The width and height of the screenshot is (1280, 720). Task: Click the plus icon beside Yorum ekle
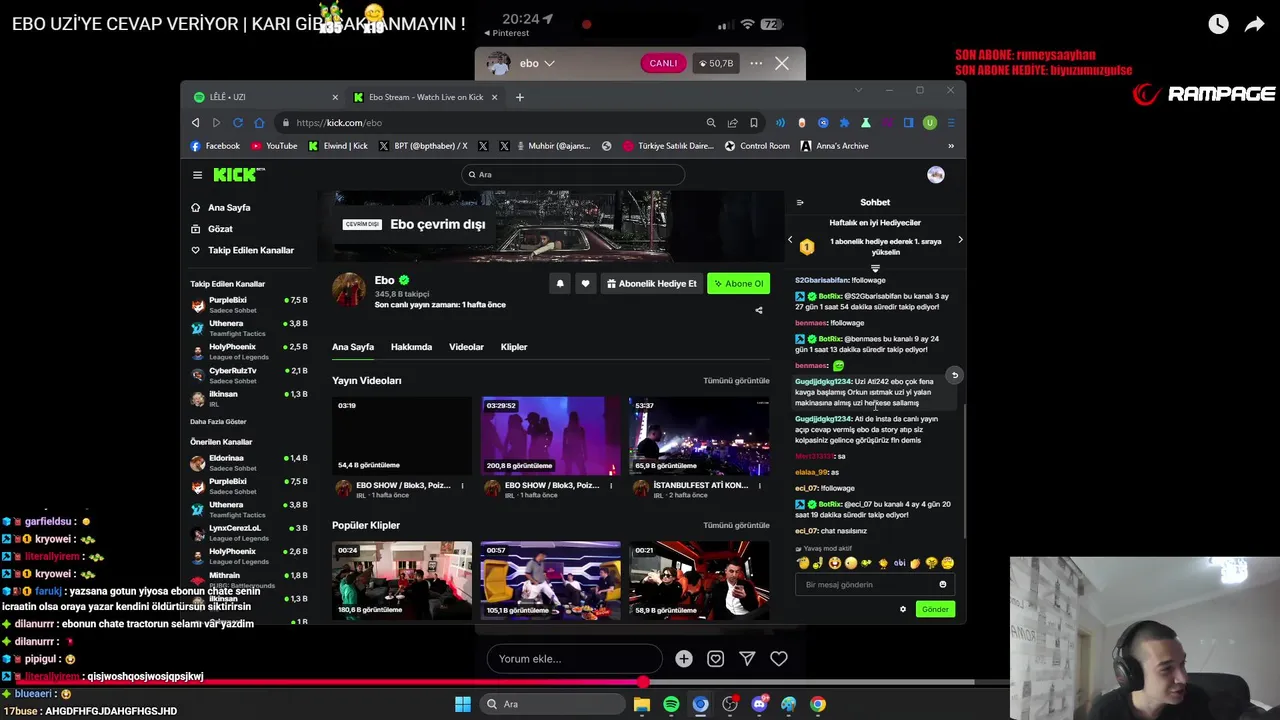[684, 659]
